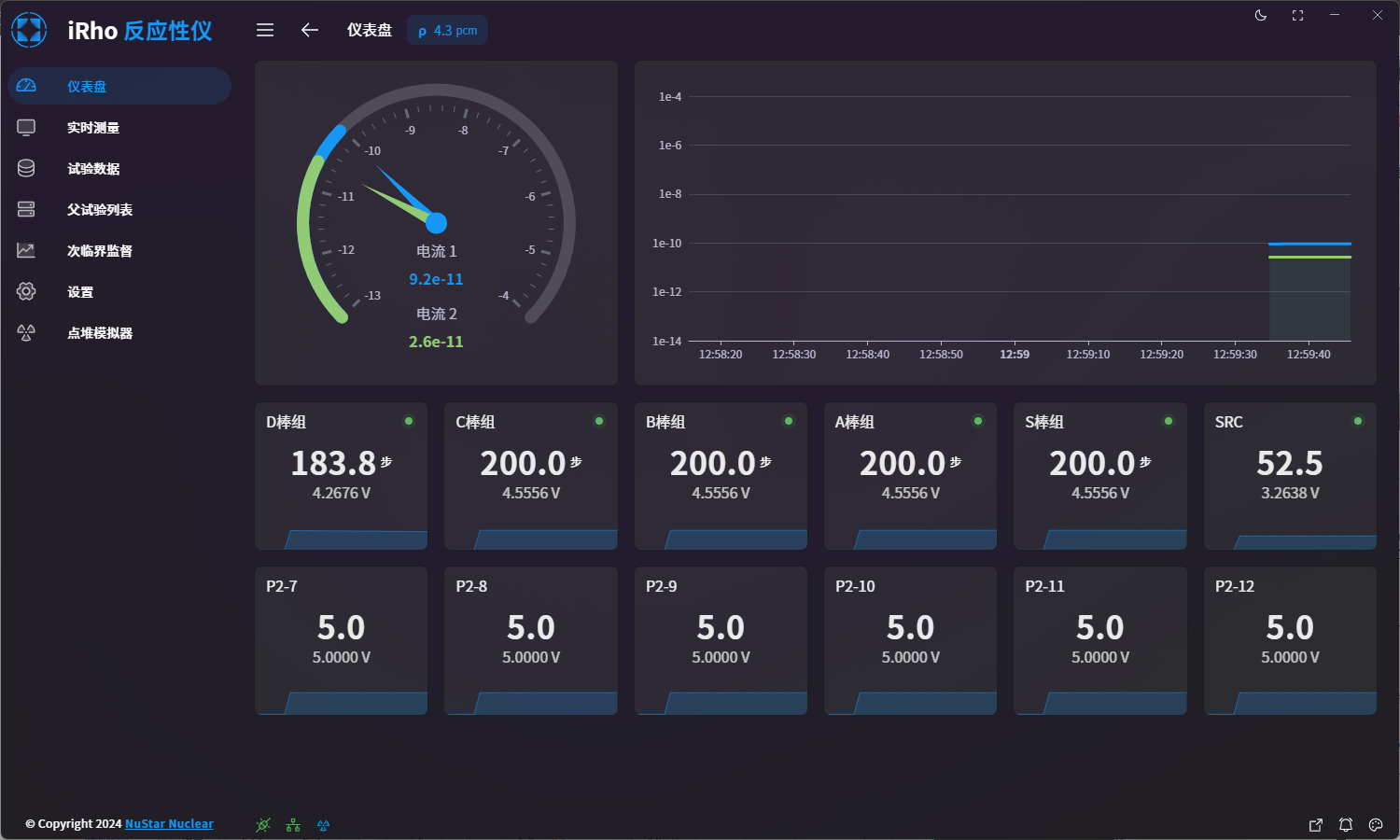Open the 次临界监督 subcritical monitoring page

[x=119, y=250]
